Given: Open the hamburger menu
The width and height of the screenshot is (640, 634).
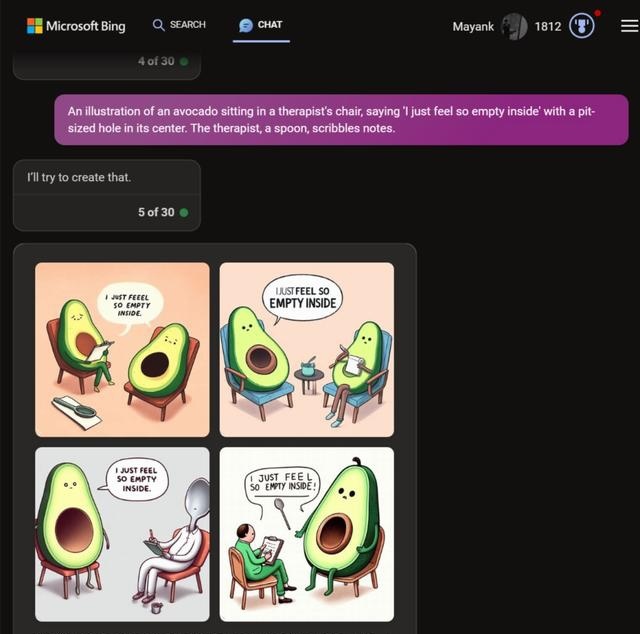Looking at the screenshot, I should click(x=630, y=26).
